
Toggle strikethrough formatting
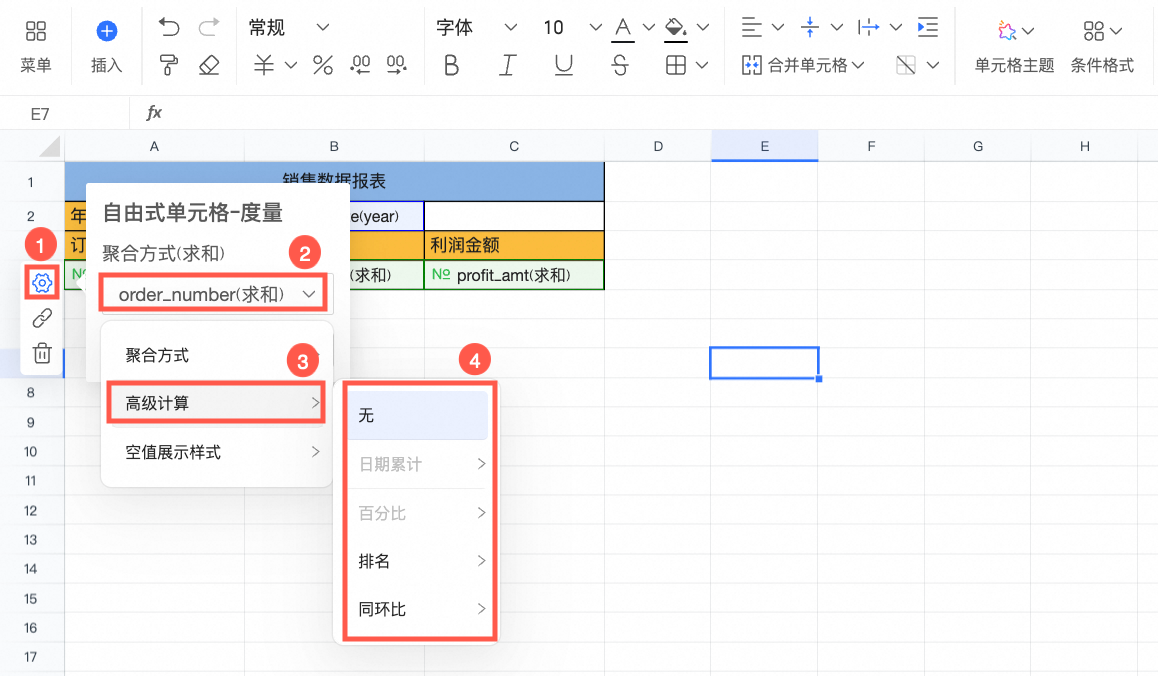tap(620, 66)
